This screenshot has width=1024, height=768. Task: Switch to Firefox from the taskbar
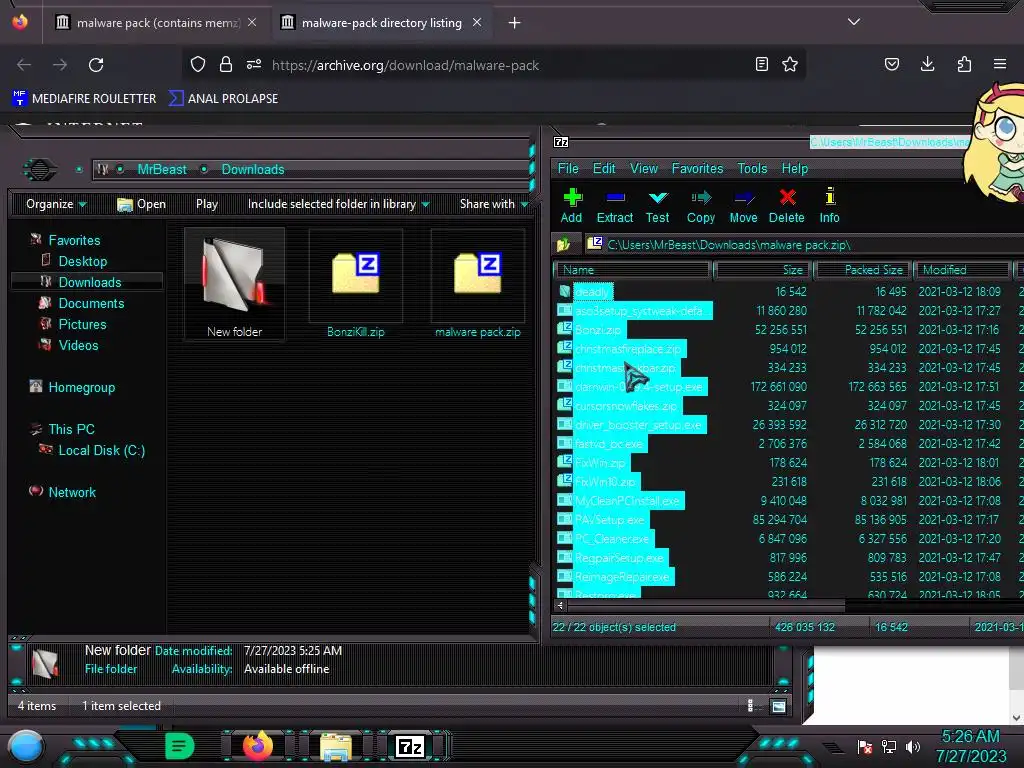[x=258, y=746]
